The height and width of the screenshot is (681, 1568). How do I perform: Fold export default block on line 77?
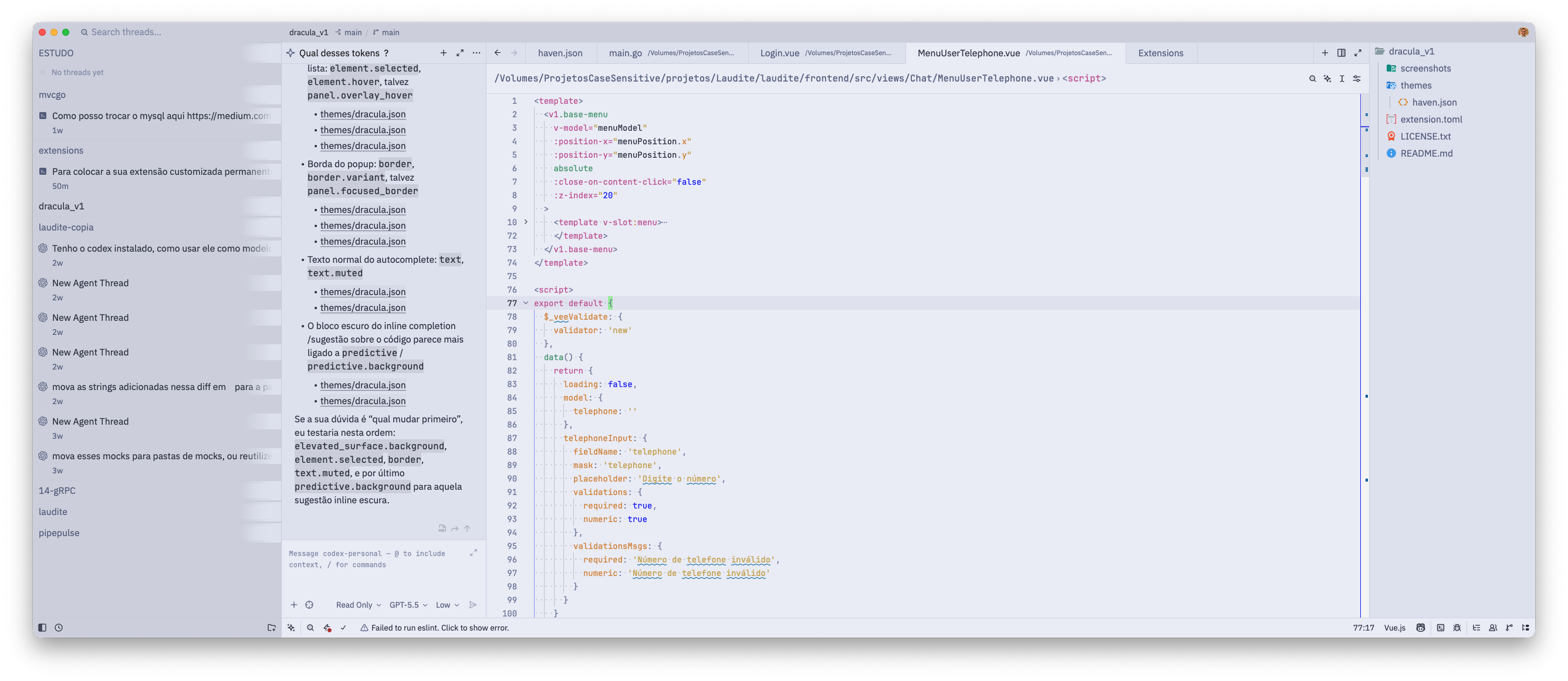click(x=526, y=303)
